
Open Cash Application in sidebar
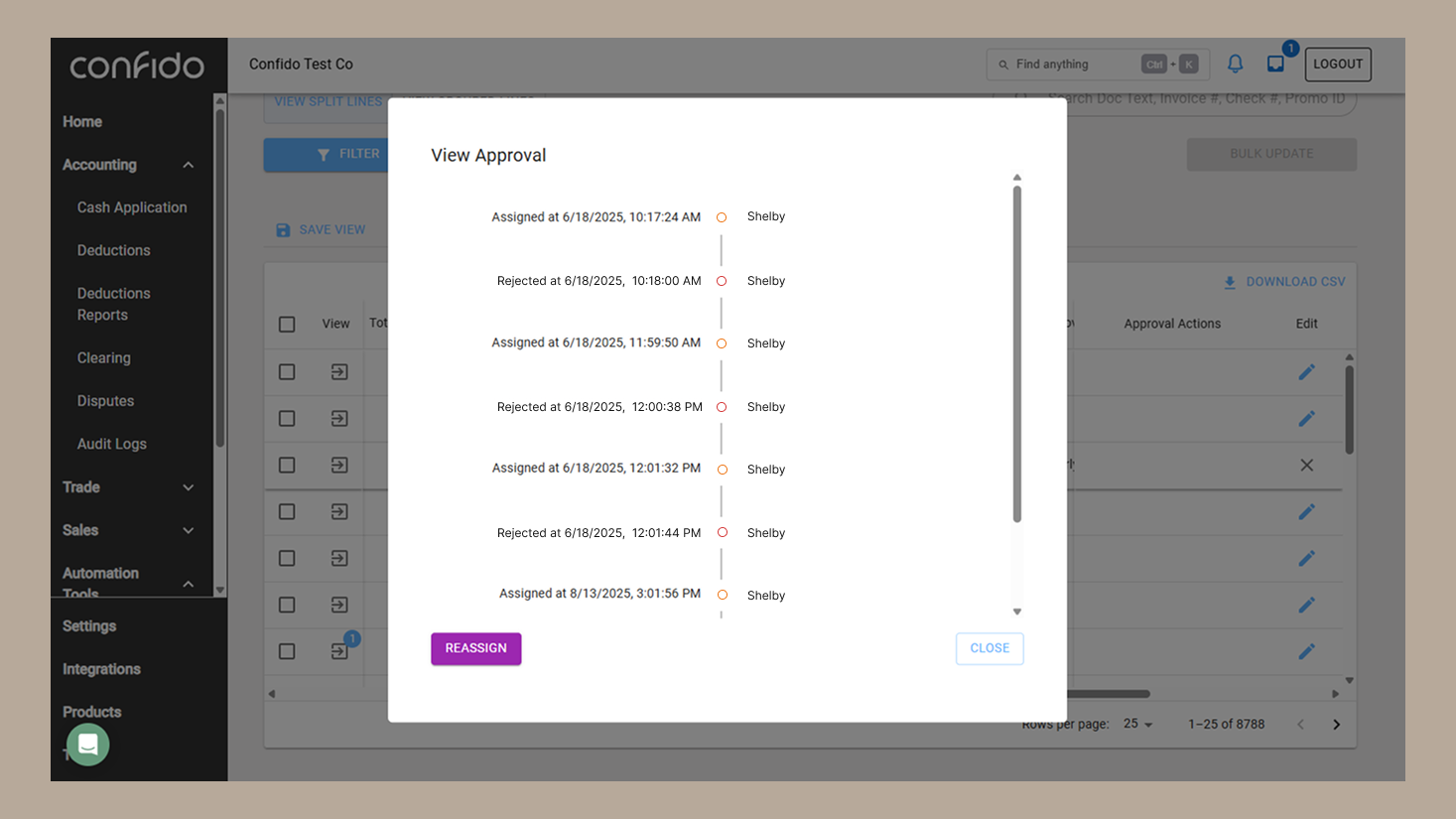point(132,207)
